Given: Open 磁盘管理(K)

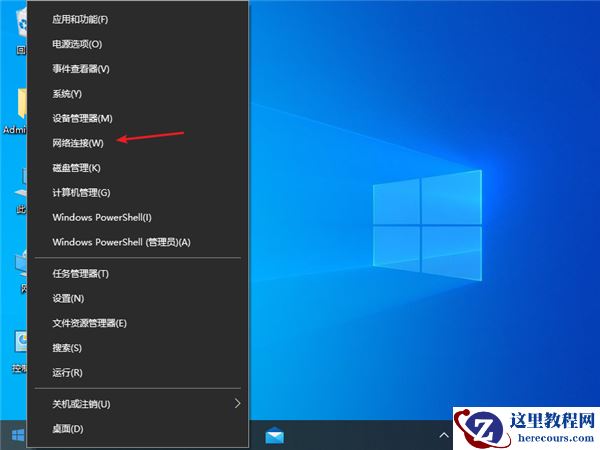Looking at the screenshot, I should click(138, 168).
